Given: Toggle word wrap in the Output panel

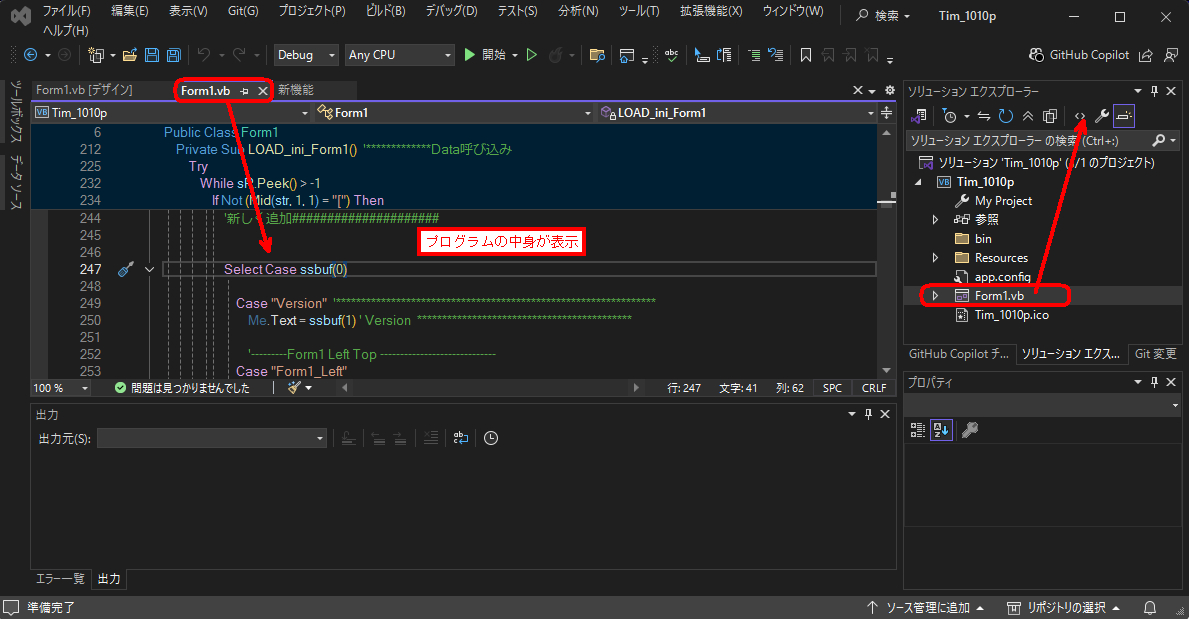Looking at the screenshot, I should point(460,438).
